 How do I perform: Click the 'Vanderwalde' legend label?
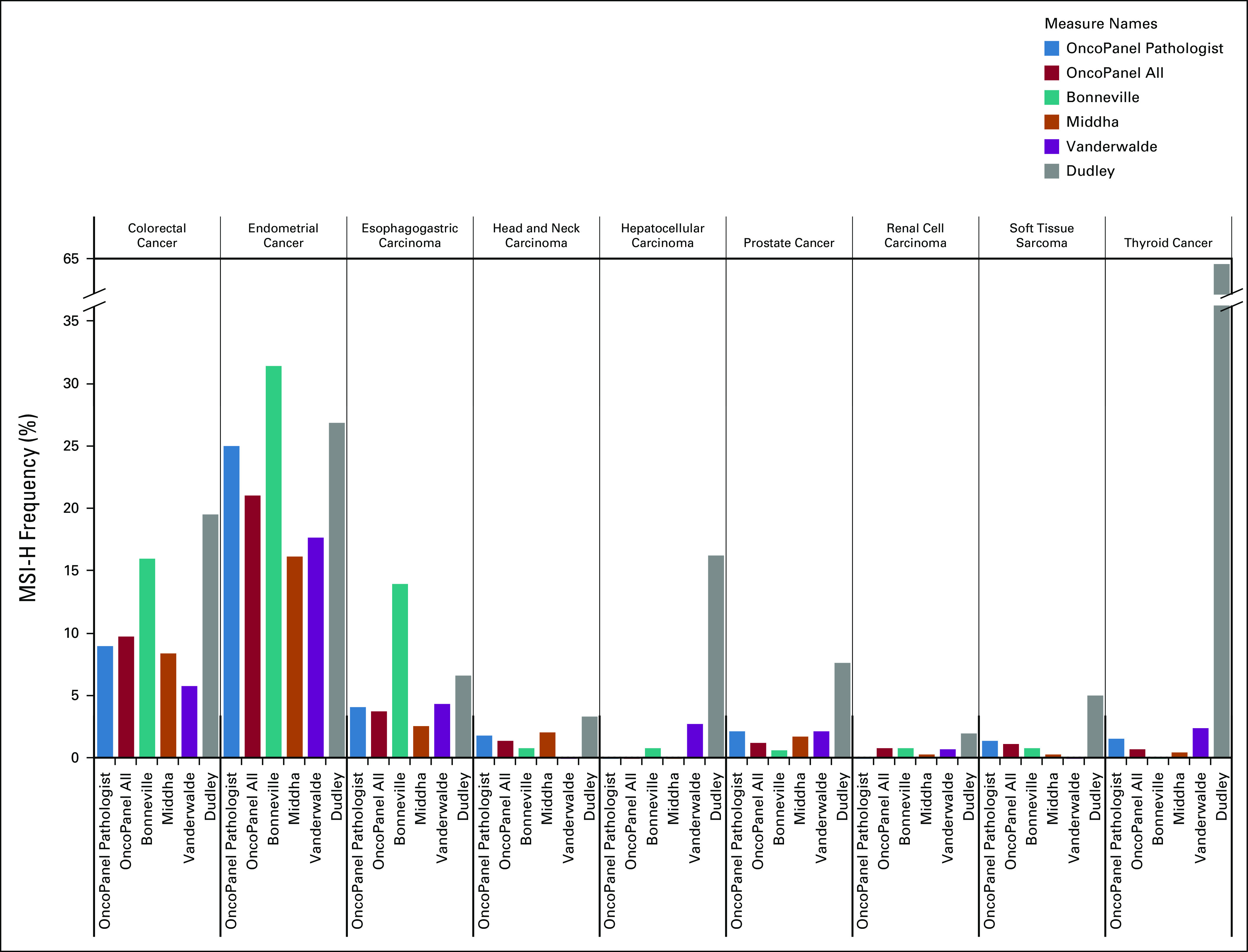tap(1112, 146)
